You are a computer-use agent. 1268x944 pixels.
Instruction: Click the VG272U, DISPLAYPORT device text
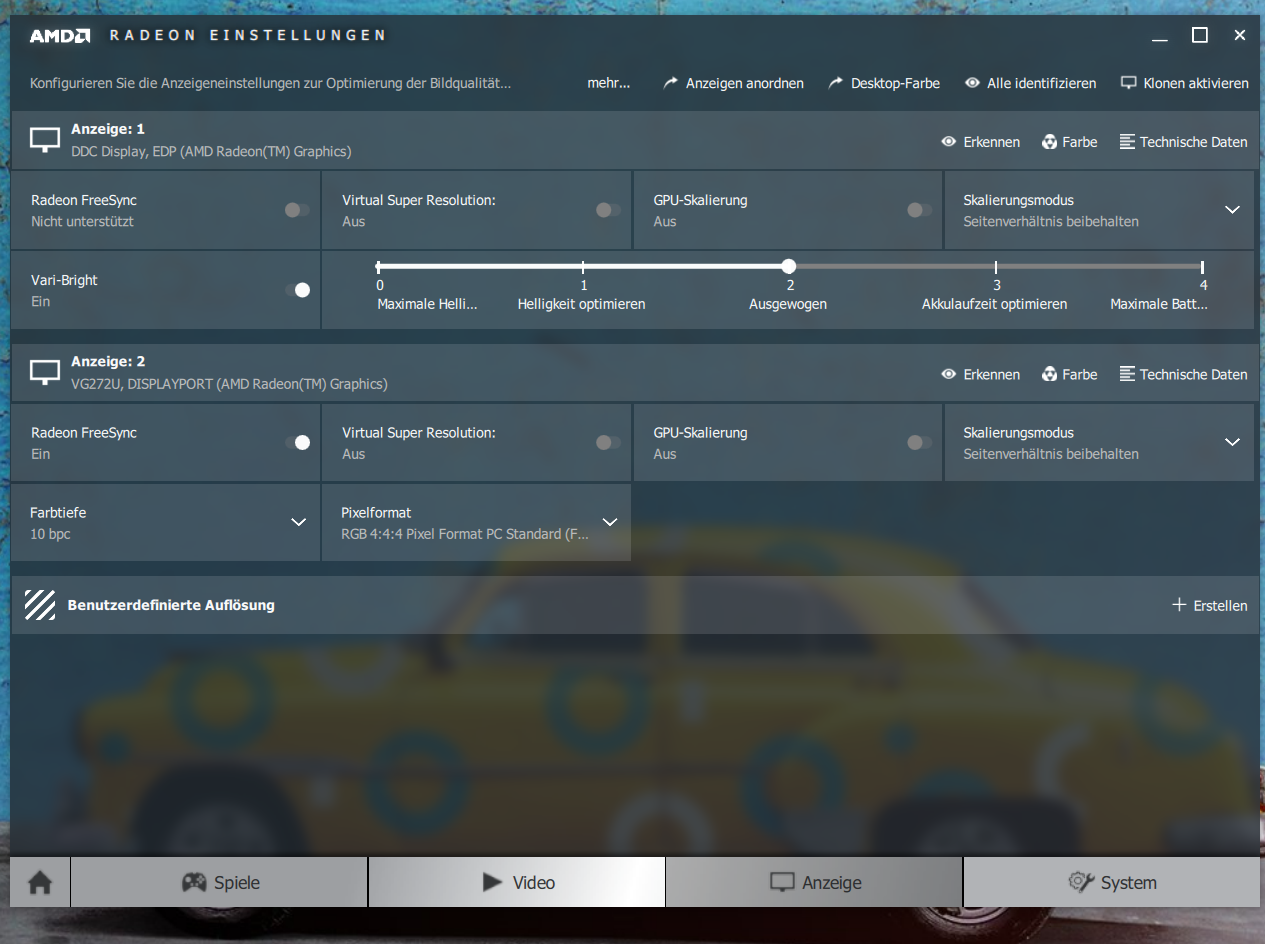229,383
